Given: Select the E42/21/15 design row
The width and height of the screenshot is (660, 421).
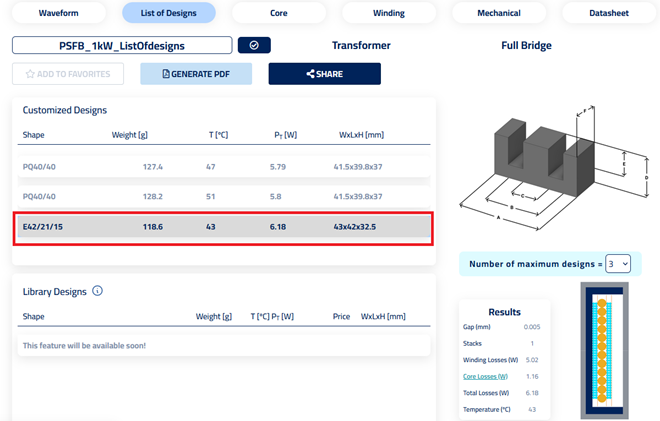Looking at the screenshot, I should pyautogui.click(x=224, y=227).
